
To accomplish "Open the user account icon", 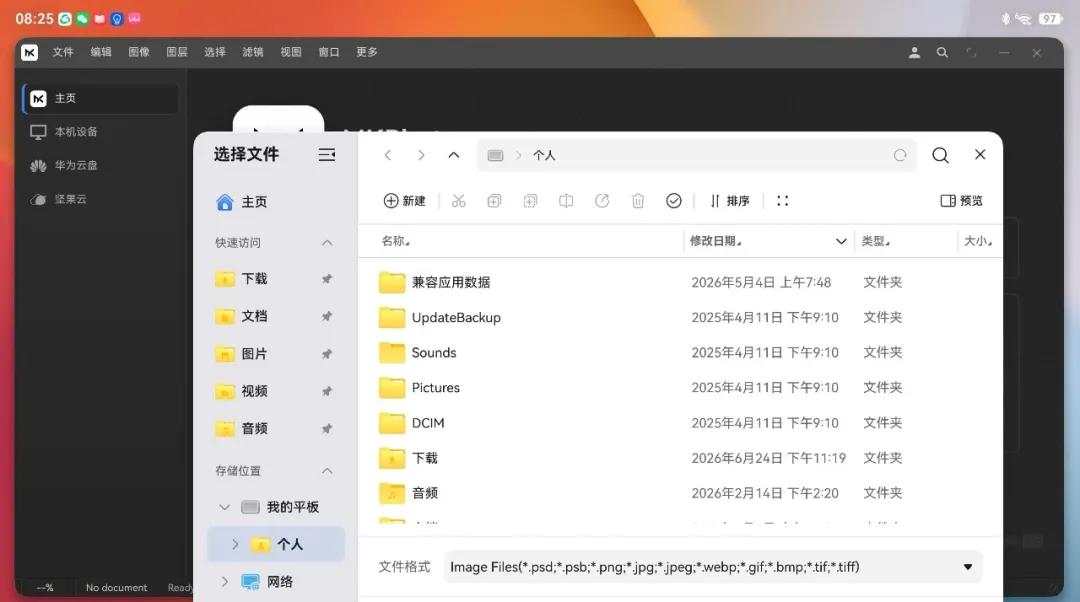I will point(914,52).
